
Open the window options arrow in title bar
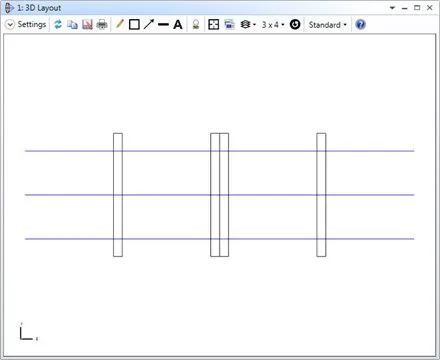[392, 8]
